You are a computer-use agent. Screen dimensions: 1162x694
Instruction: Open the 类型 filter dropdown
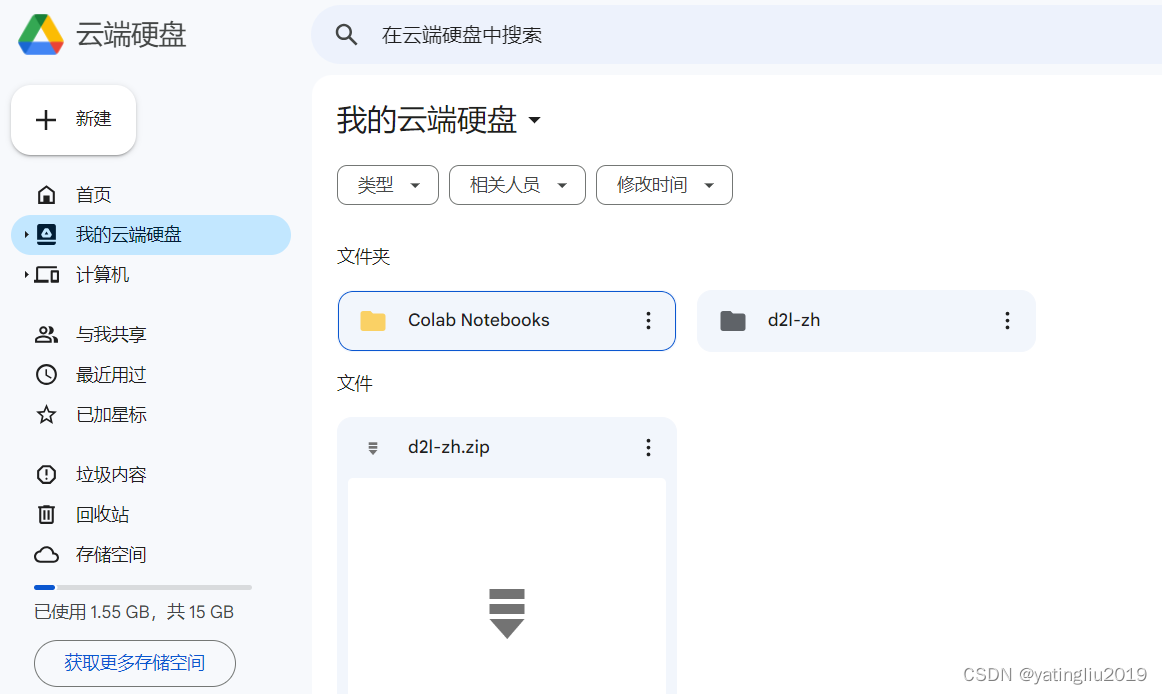pyautogui.click(x=387, y=185)
